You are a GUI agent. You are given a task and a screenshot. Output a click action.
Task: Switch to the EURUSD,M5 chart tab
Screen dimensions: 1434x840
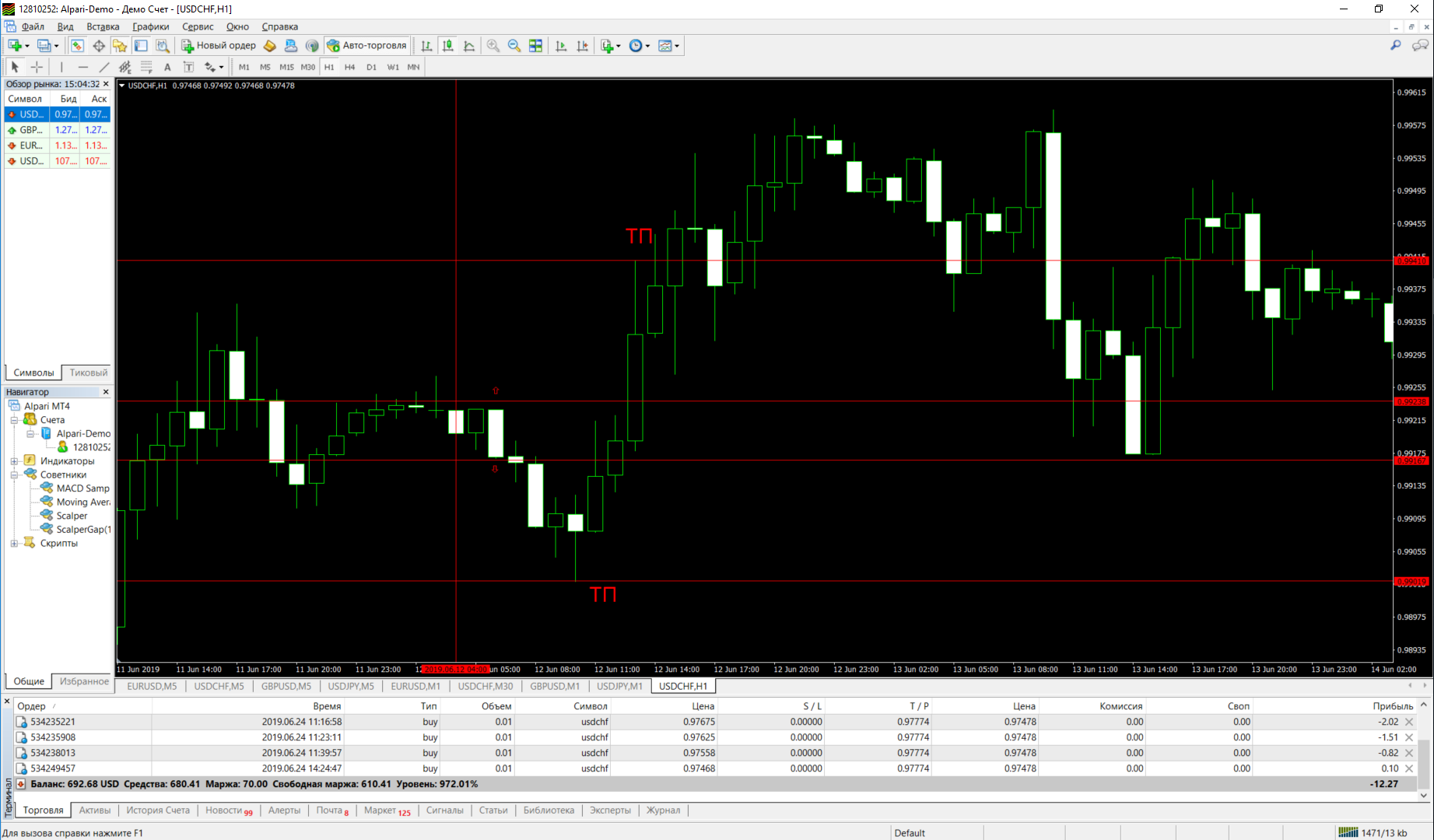(x=152, y=686)
